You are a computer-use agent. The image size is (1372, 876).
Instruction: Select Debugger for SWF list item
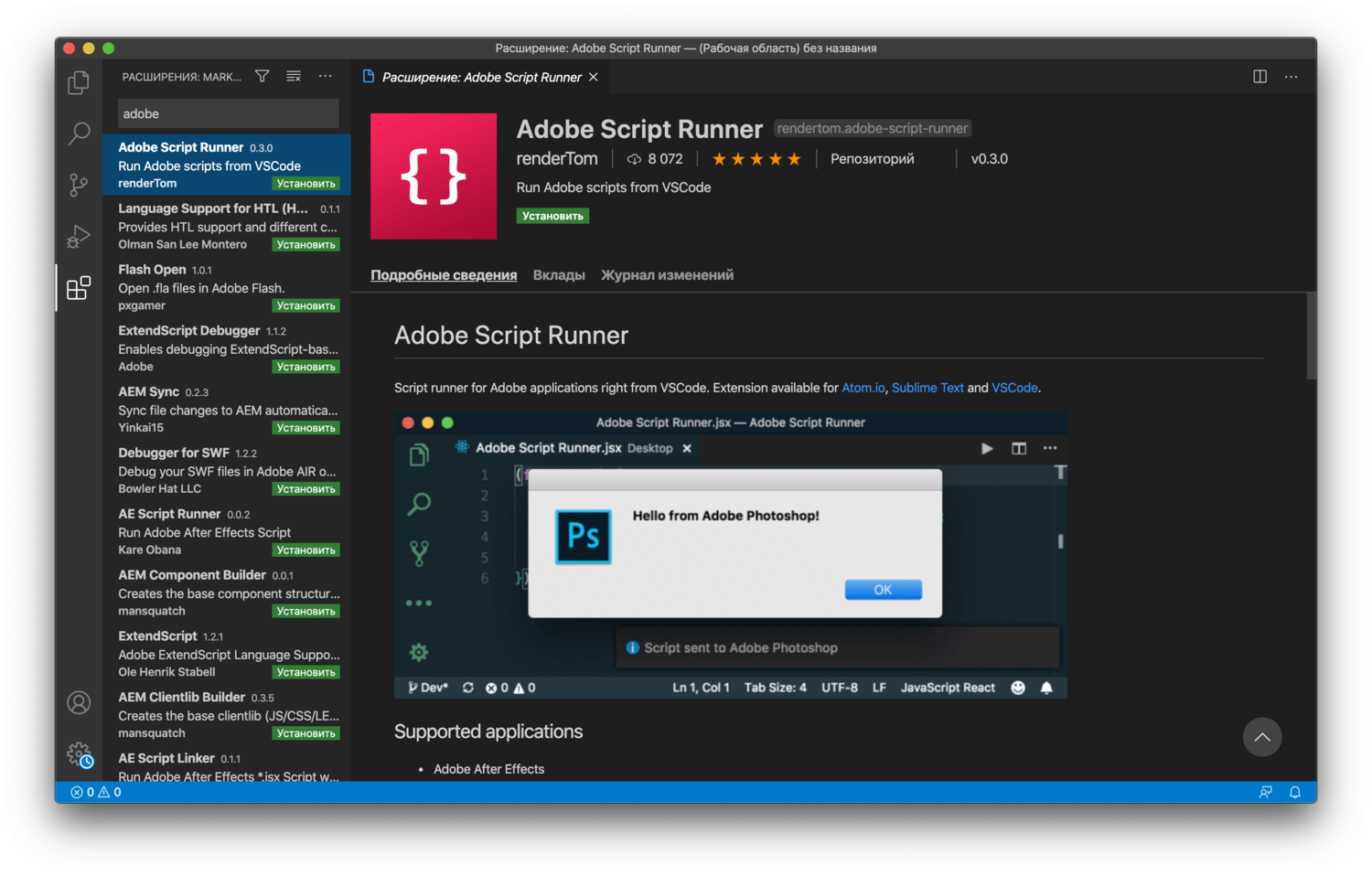(x=227, y=471)
